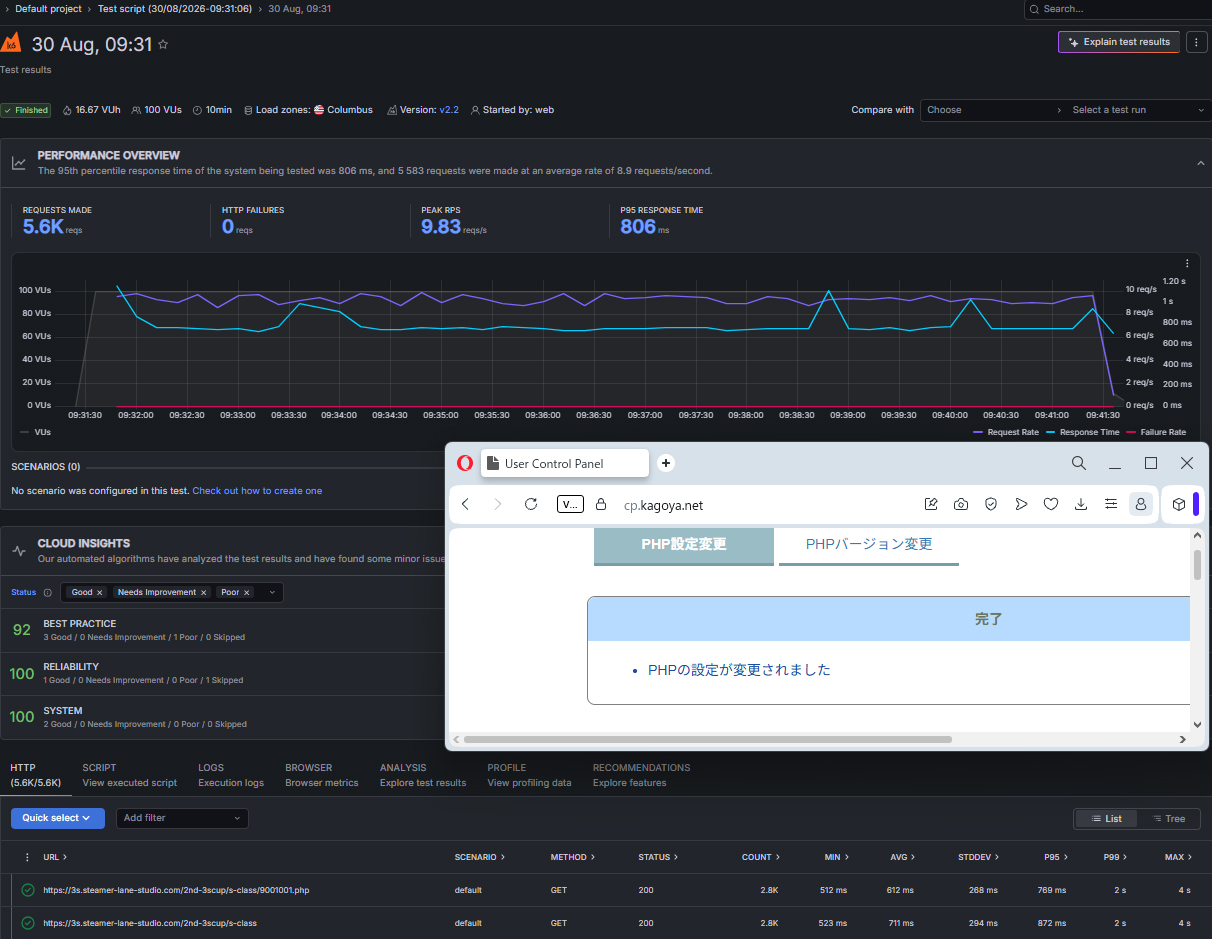Image resolution: width=1212 pixels, height=939 pixels.
Task: Toggle the Request Rate legend series
Action: (1006, 432)
